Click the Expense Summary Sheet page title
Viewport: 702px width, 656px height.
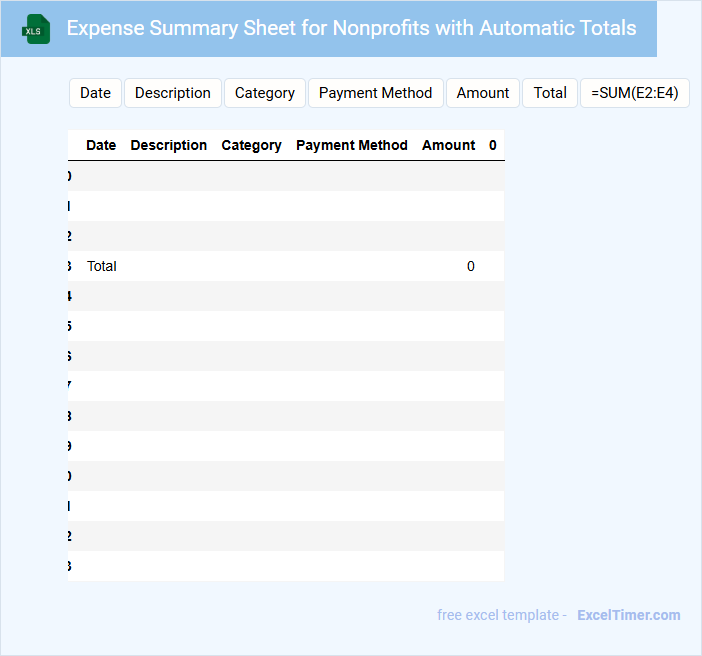(351, 28)
